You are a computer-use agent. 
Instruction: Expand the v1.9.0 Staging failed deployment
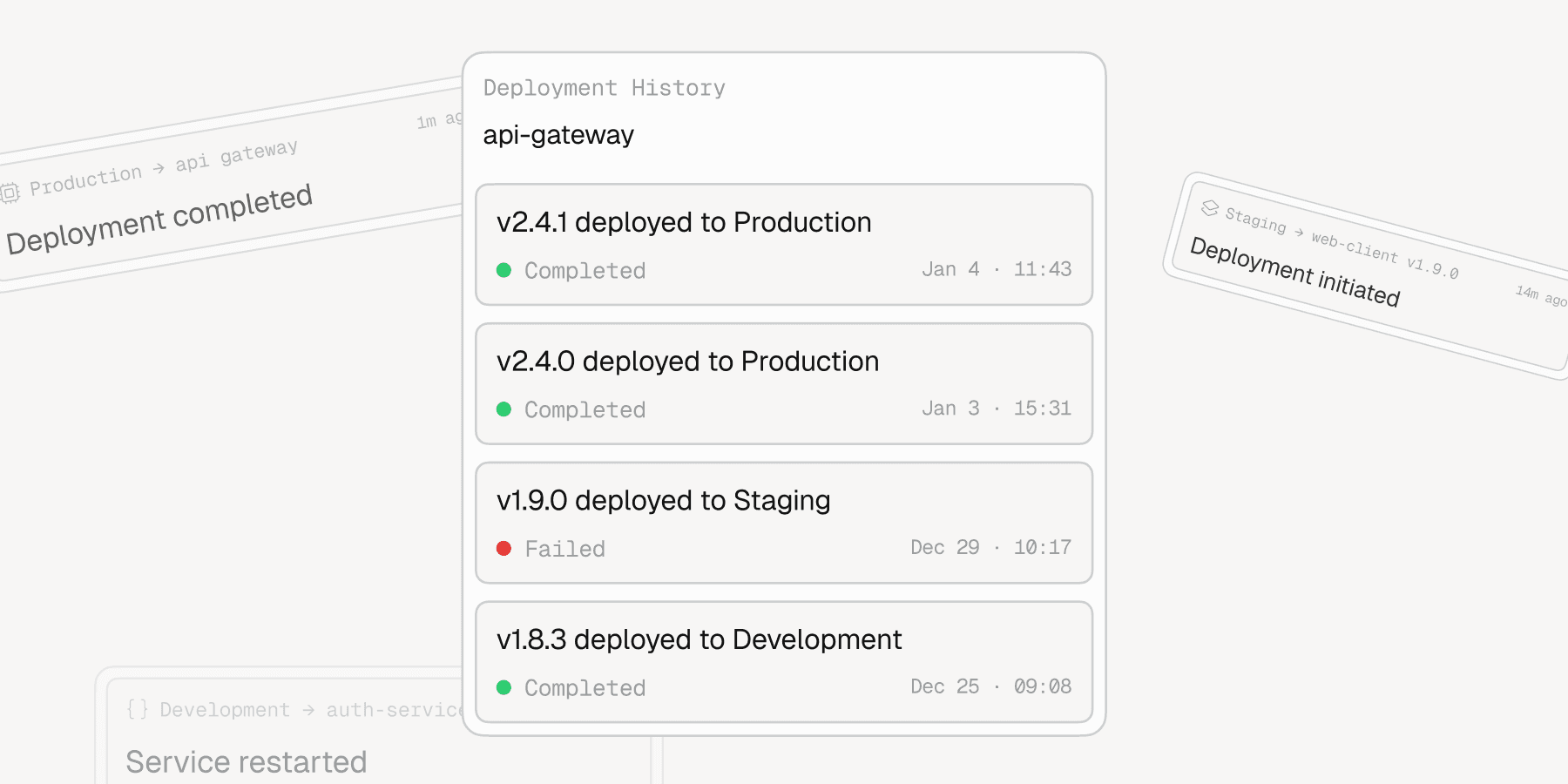[x=782, y=522]
